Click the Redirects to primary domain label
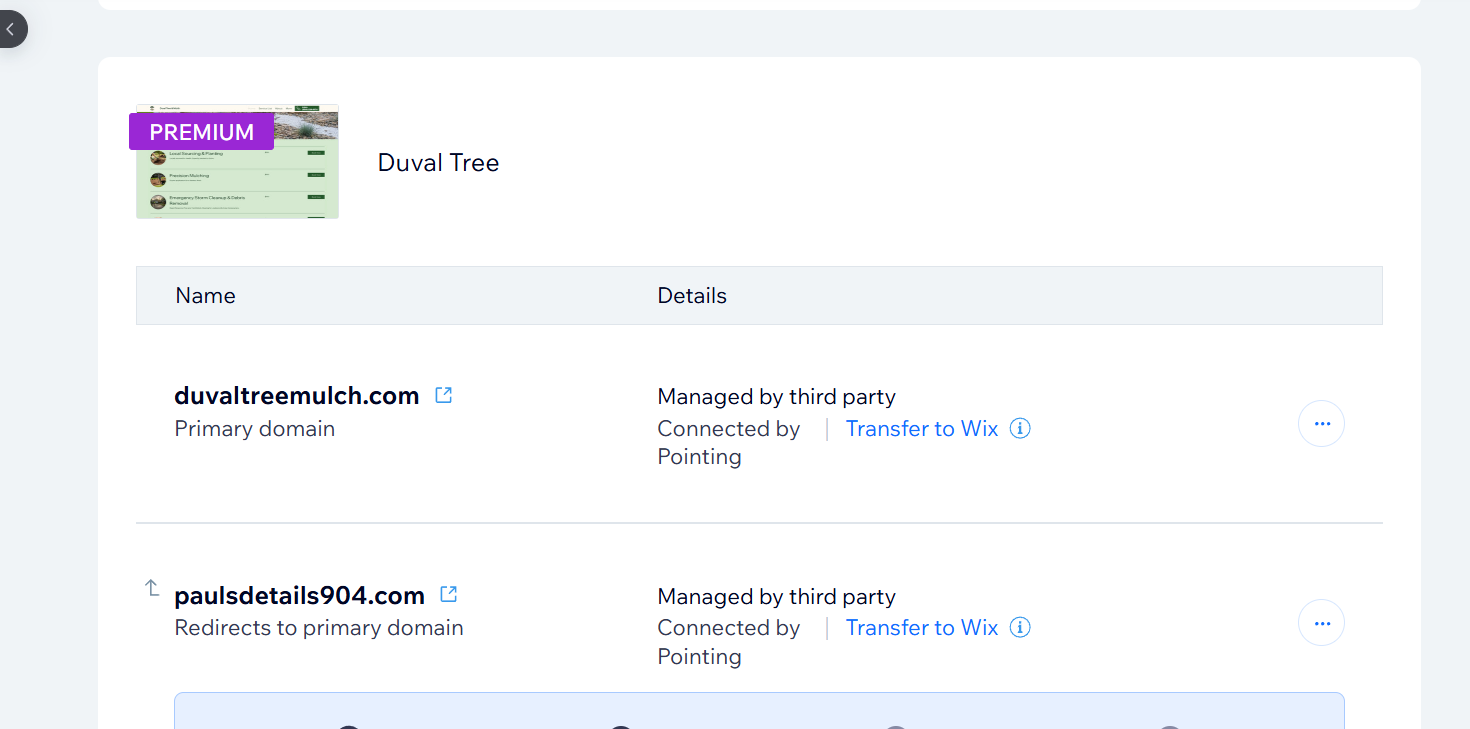This screenshot has width=1470, height=729. point(319,627)
